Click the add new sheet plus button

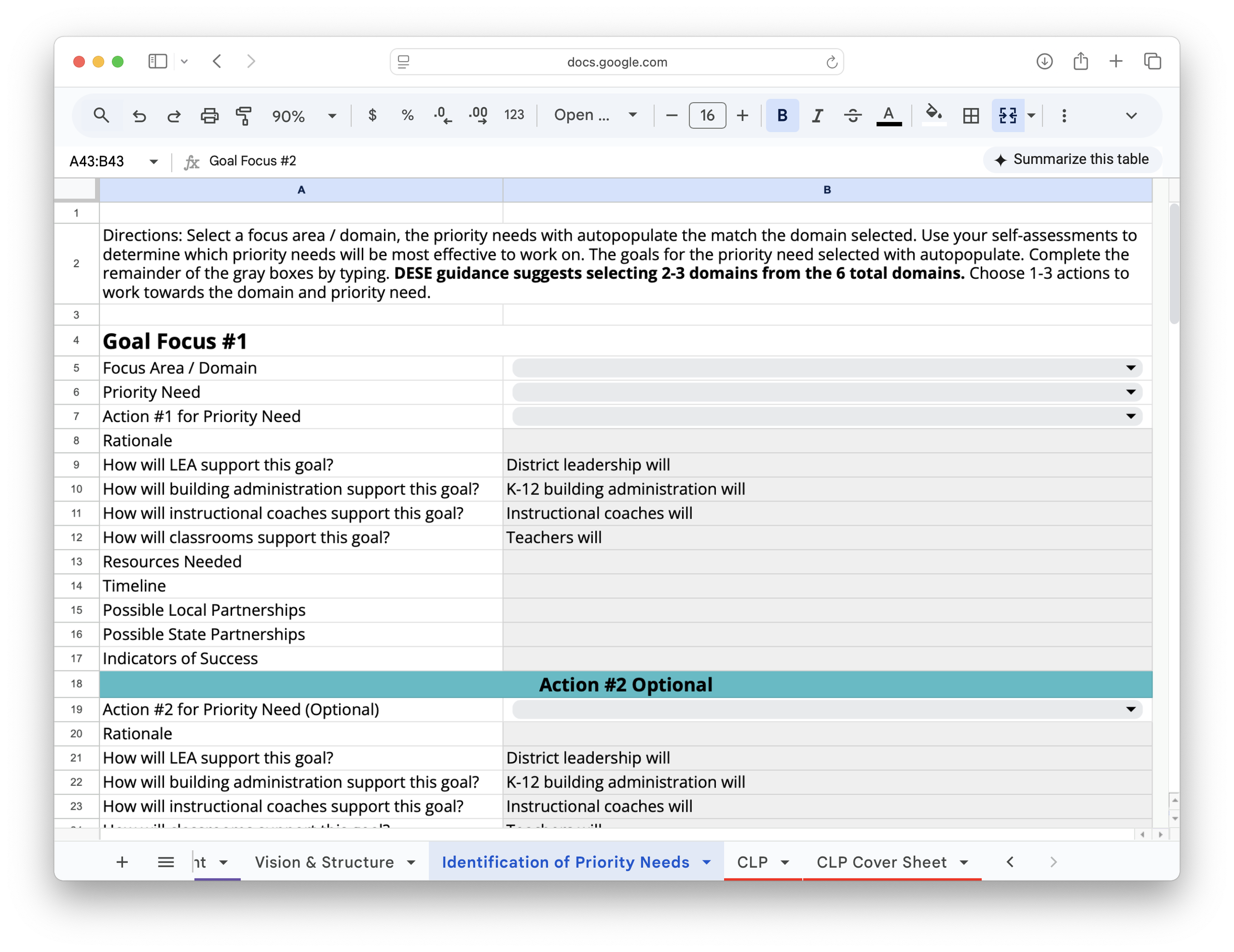(x=122, y=862)
